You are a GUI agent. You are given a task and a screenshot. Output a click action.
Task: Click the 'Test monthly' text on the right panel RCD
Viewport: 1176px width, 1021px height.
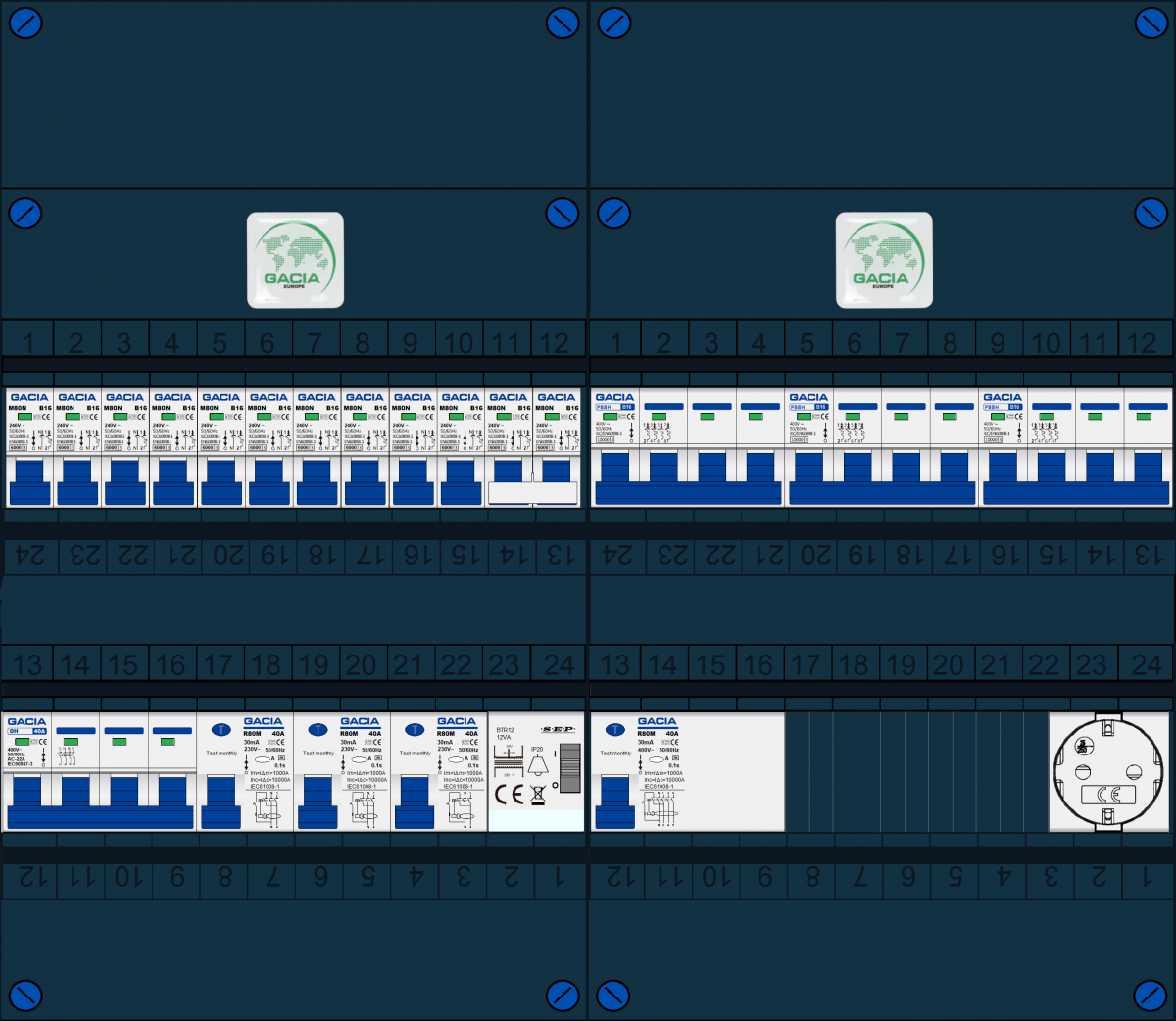615,754
